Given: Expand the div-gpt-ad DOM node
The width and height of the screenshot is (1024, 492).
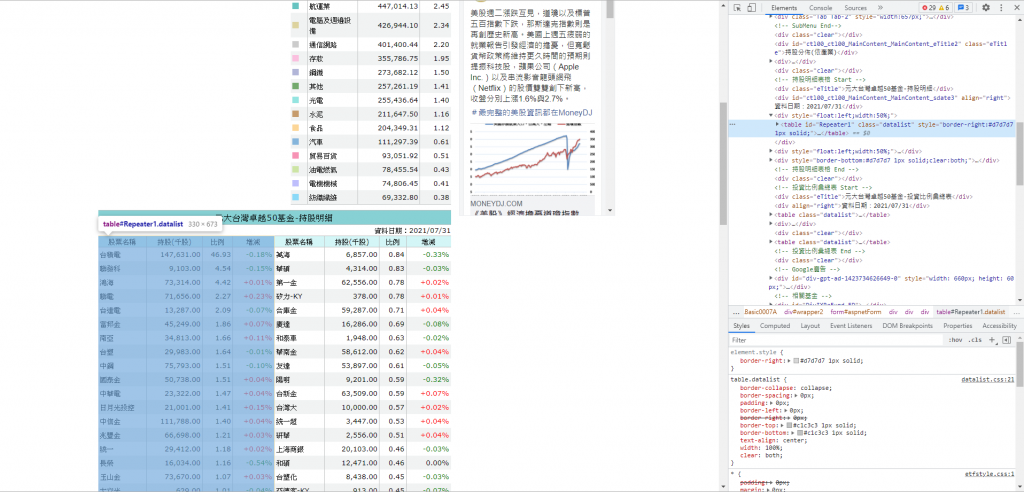Looking at the screenshot, I should point(772,278).
